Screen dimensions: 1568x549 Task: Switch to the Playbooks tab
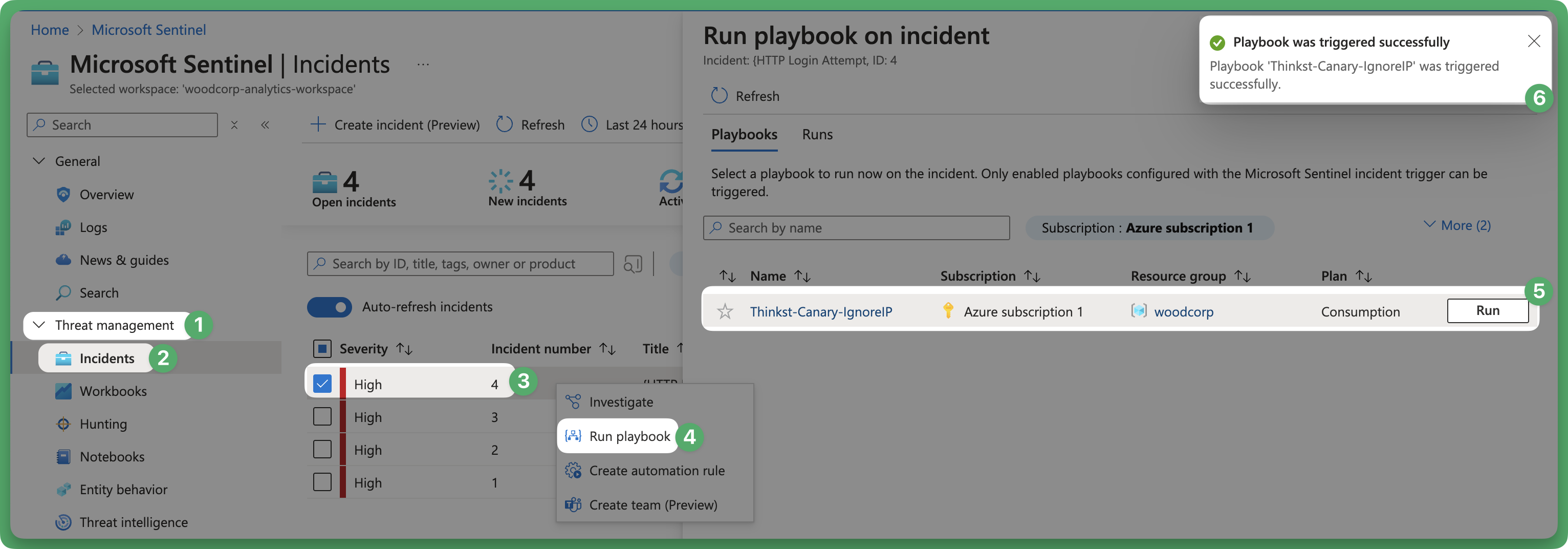coord(744,135)
